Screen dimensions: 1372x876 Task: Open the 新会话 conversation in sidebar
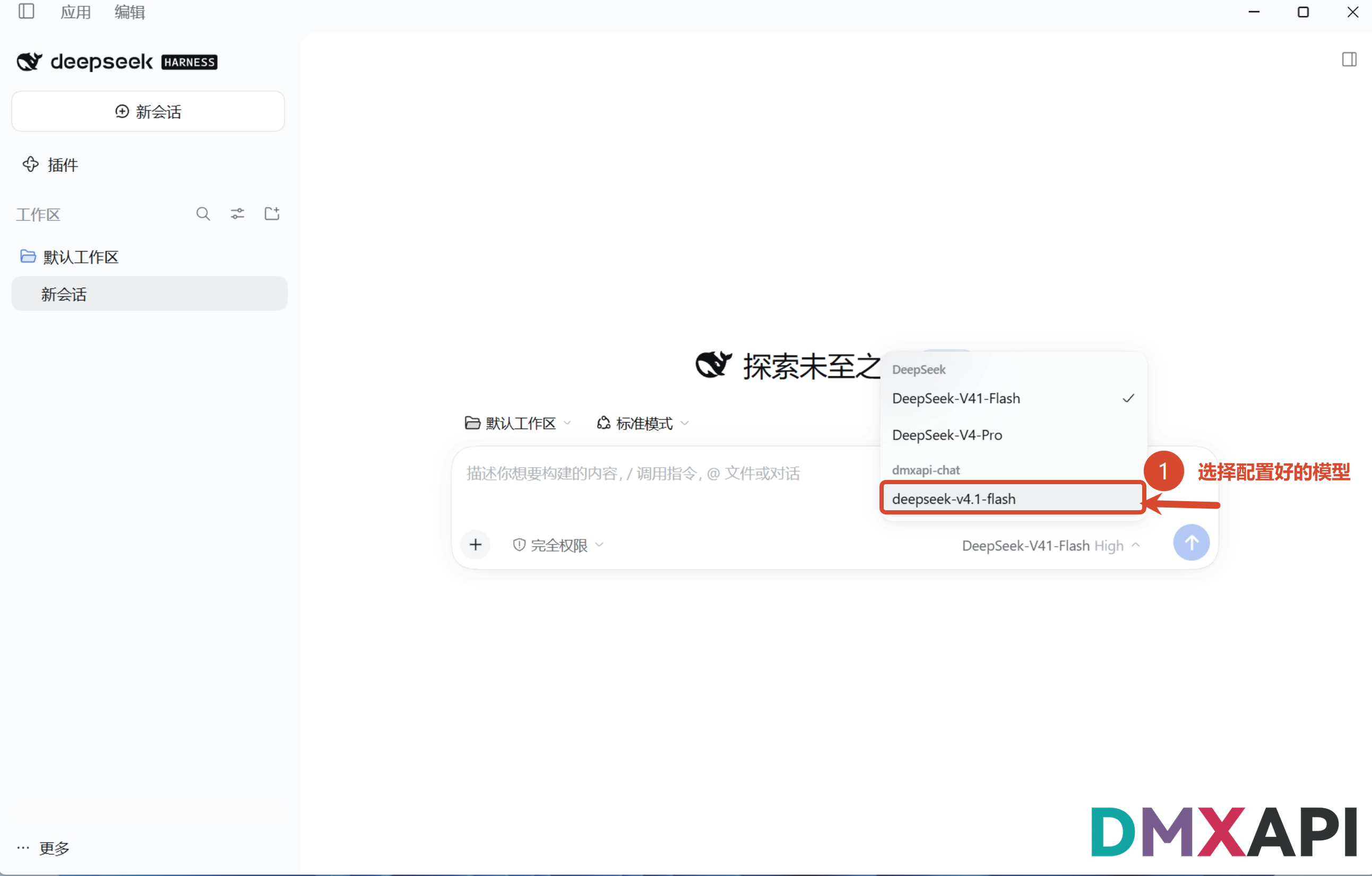click(x=149, y=294)
